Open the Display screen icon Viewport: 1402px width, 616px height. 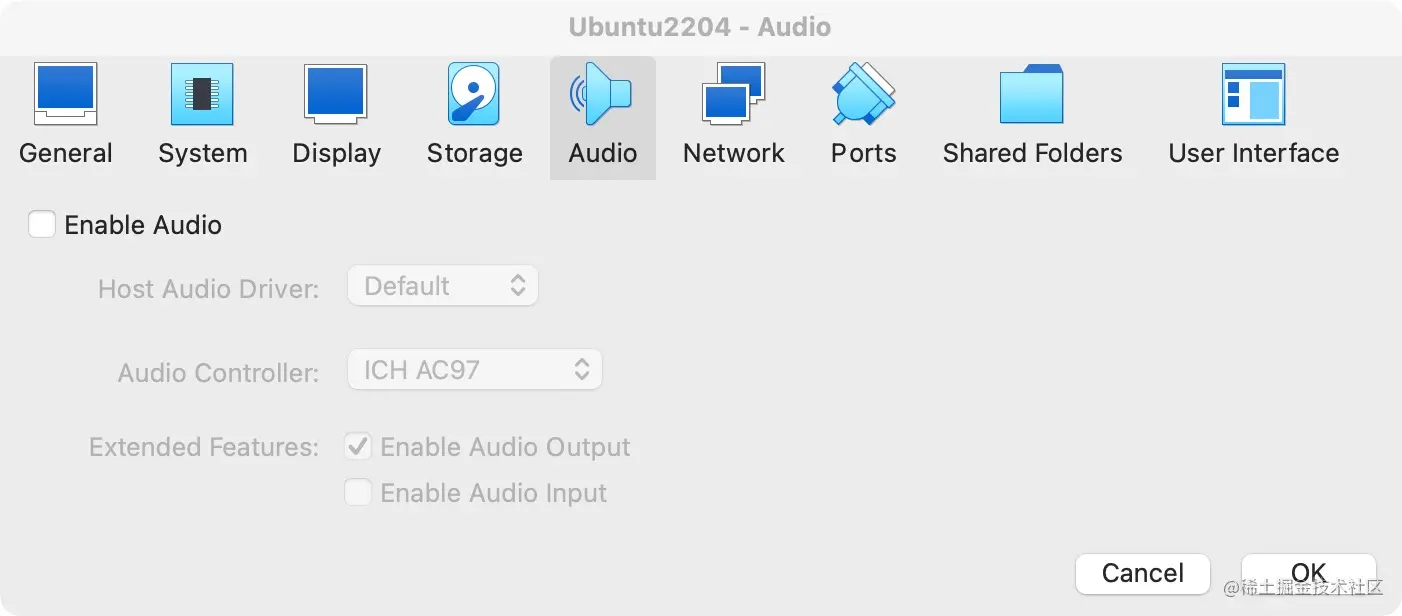(336, 94)
